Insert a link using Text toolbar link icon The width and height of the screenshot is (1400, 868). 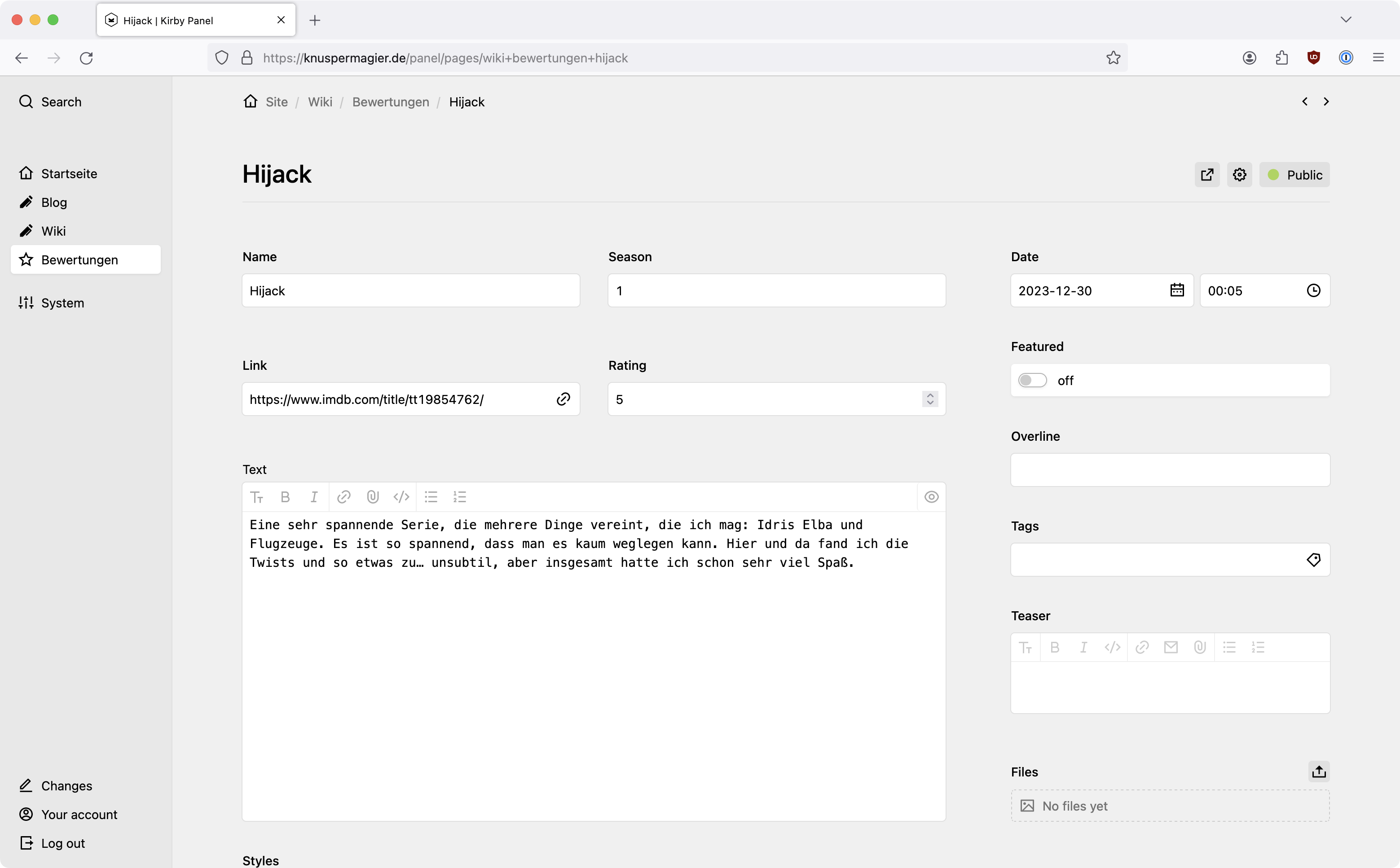[x=343, y=497]
